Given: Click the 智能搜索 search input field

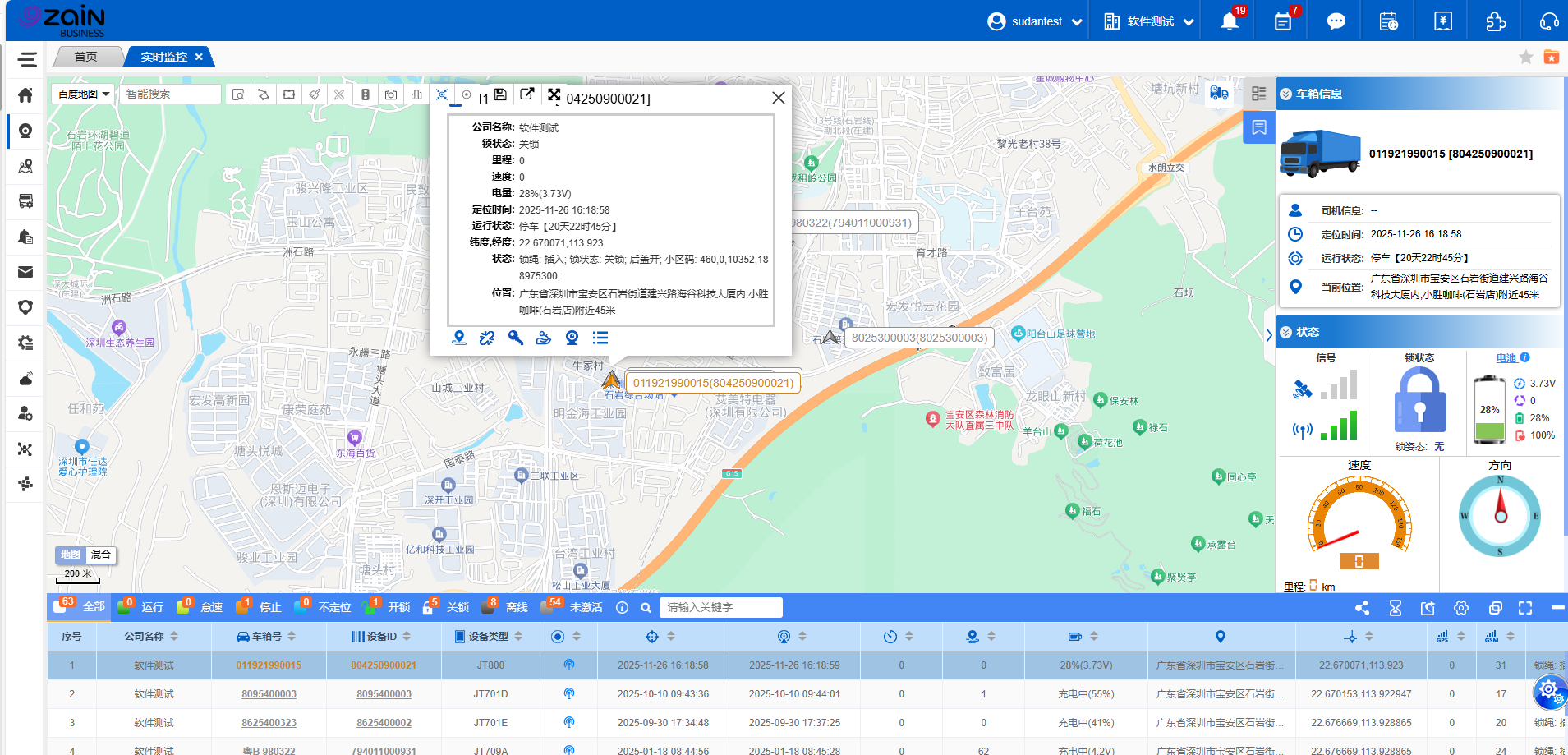Looking at the screenshot, I should pos(171,94).
